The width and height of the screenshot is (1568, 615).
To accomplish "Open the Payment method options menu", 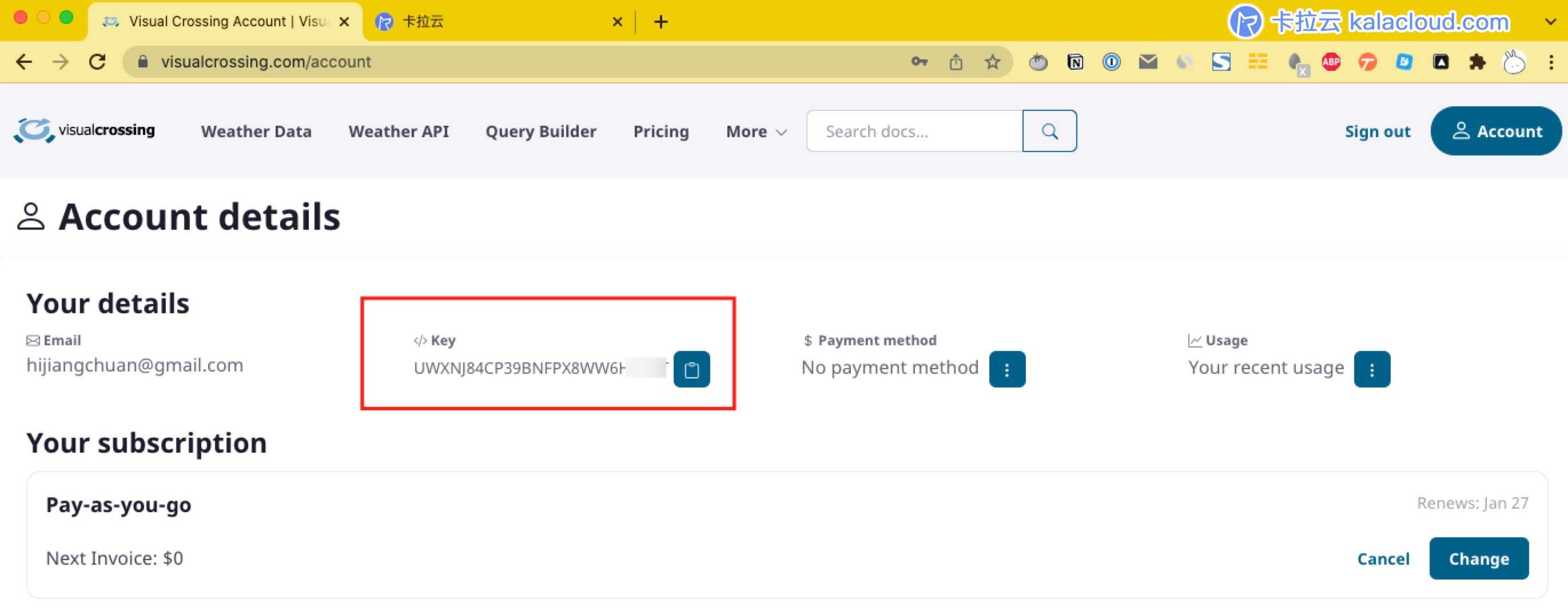I will coord(1006,368).
